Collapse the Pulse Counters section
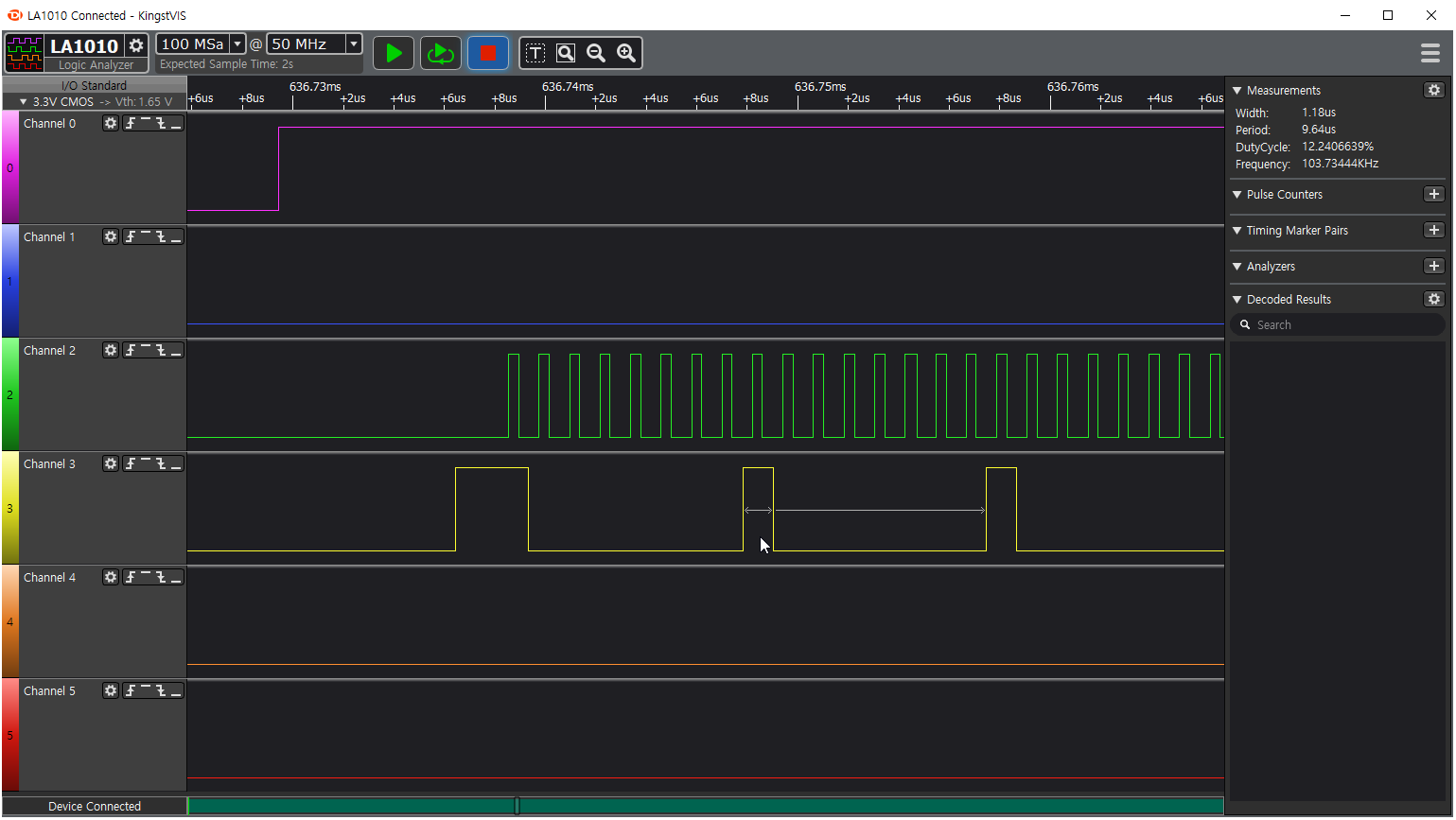Viewport: 1456px width, 820px height. click(x=1237, y=195)
